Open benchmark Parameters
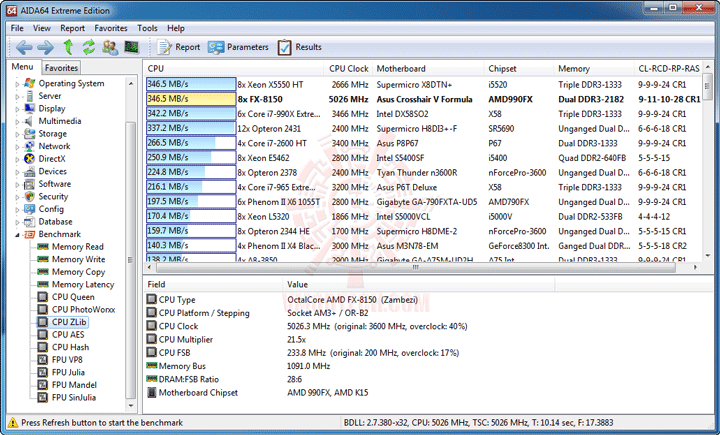Screen dimensions: 720x435 pos(238,47)
